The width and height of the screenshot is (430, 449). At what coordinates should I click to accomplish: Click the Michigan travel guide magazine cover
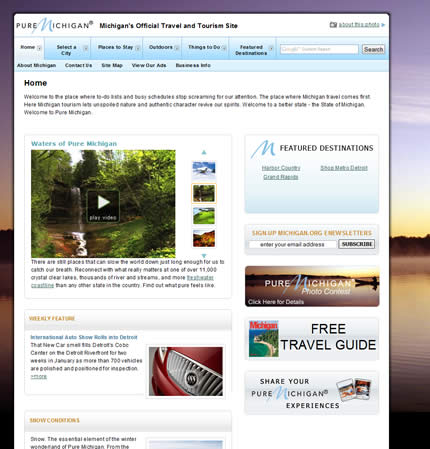[264, 339]
